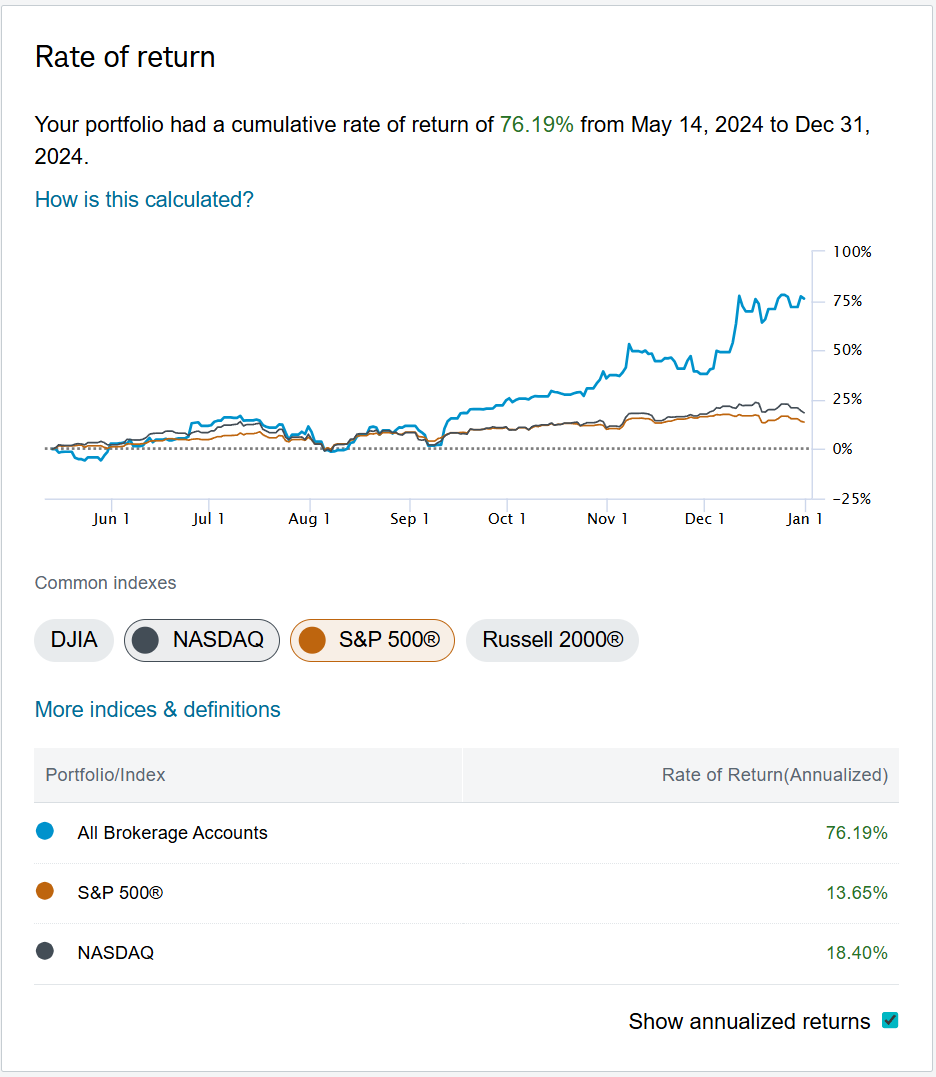This screenshot has width=936, height=1077.
Task: Click blue dot beside All Brokerage Accounts
Action: 44,831
